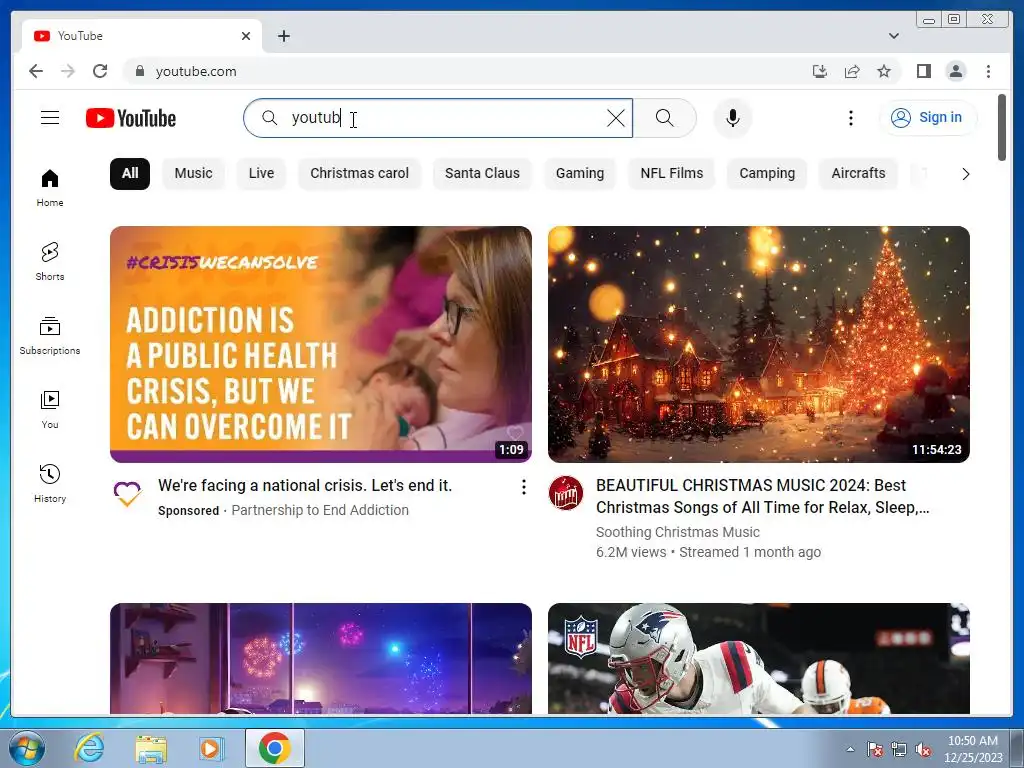This screenshot has width=1024, height=768.
Task: Select the All filter chip
Action: coord(130,174)
